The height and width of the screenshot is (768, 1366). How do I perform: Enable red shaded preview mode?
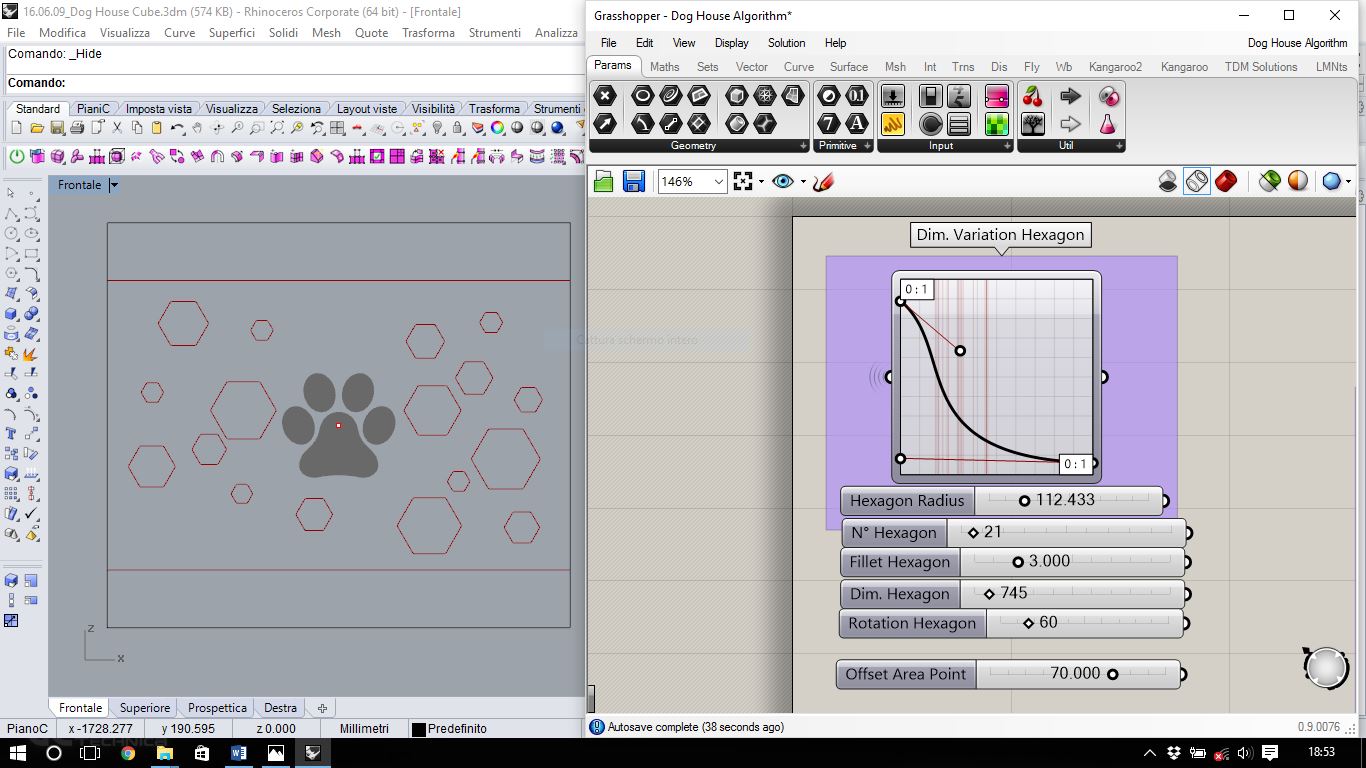(x=1226, y=181)
